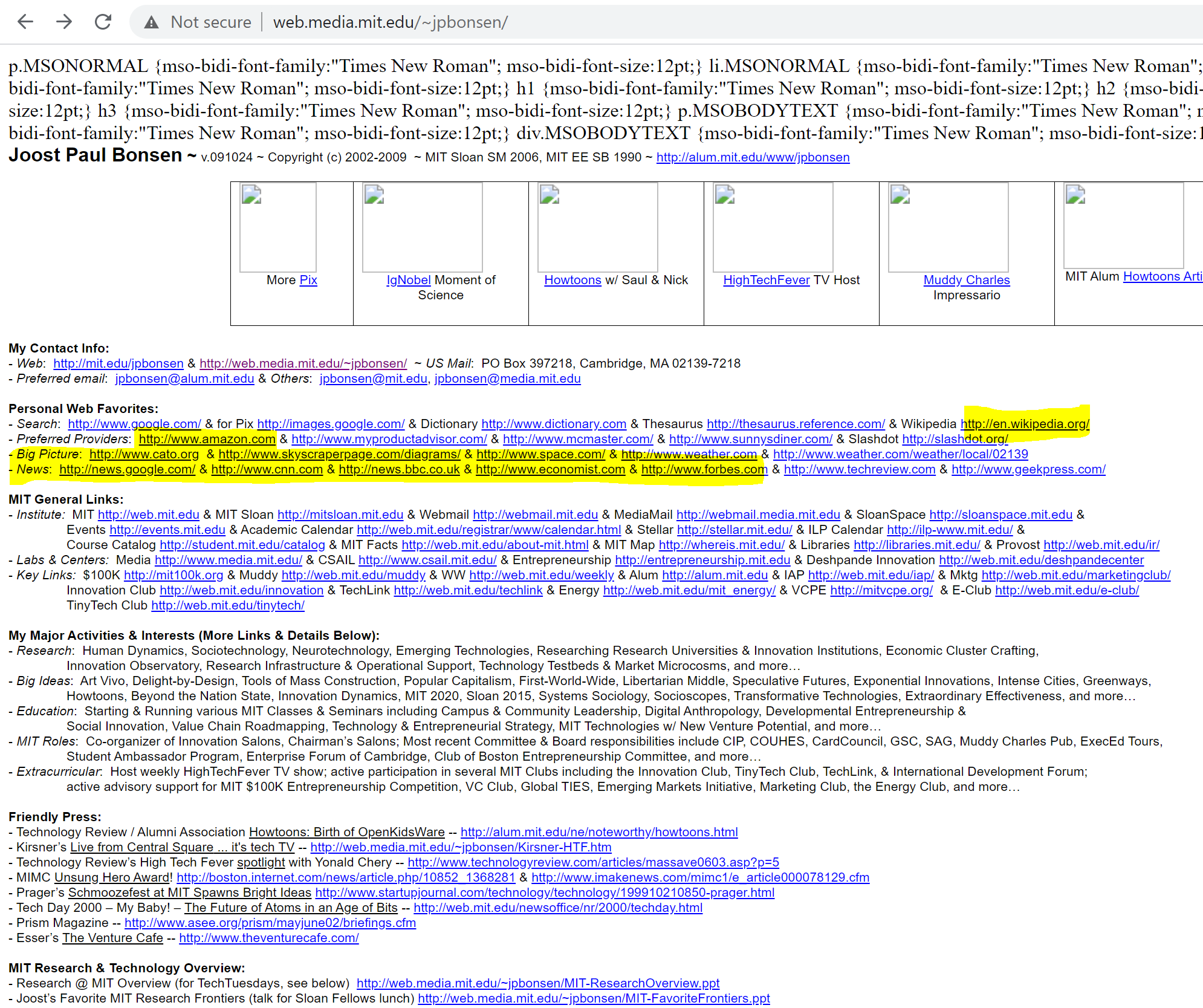This screenshot has height=1008, width=1203.
Task: Open http://webmail.mit.edu link
Action: [x=535, y=515]
